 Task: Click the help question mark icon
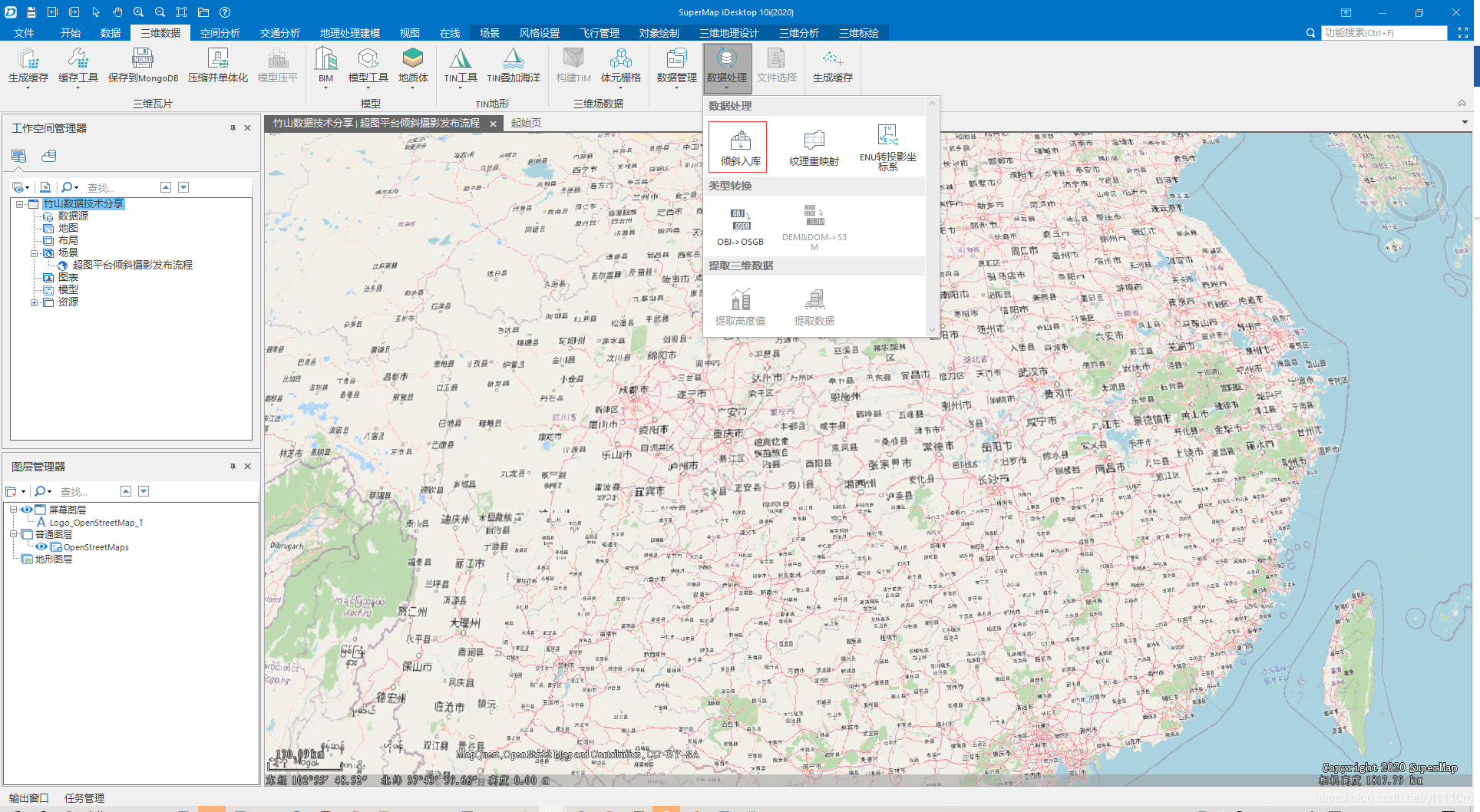[x=225, y=12]
